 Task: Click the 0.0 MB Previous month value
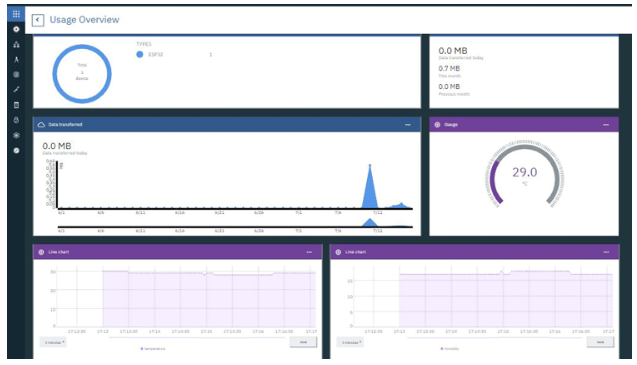[449, 87]
